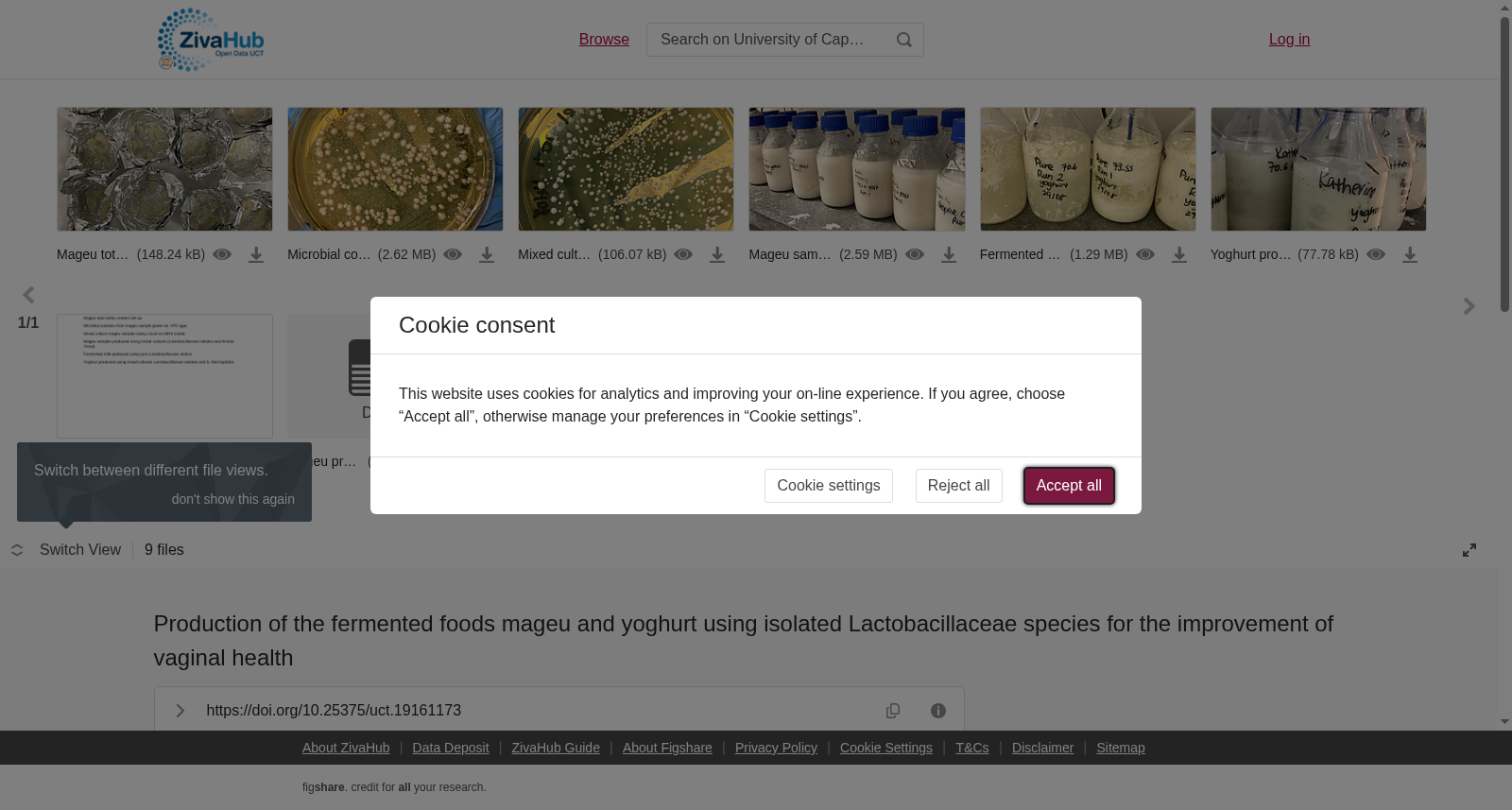The image size is (1512, 810).
Task: Open the Yoghurt produced jars thumbnail
Action: [x=1318, y=169]
